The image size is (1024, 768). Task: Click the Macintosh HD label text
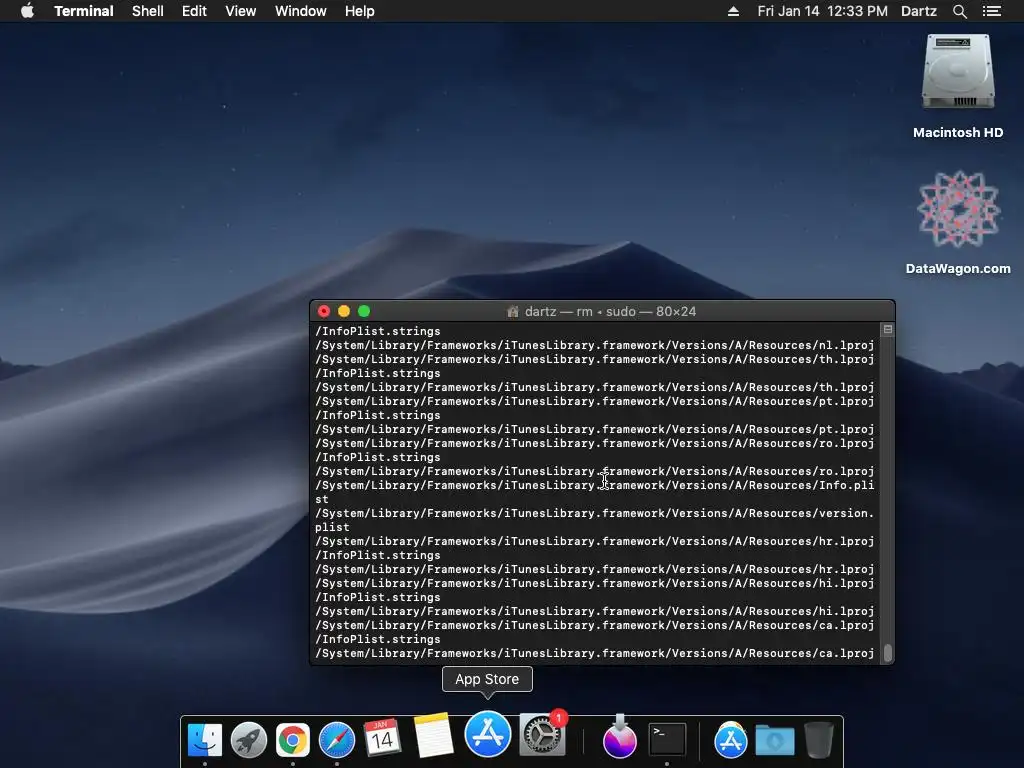pos(958,133)
